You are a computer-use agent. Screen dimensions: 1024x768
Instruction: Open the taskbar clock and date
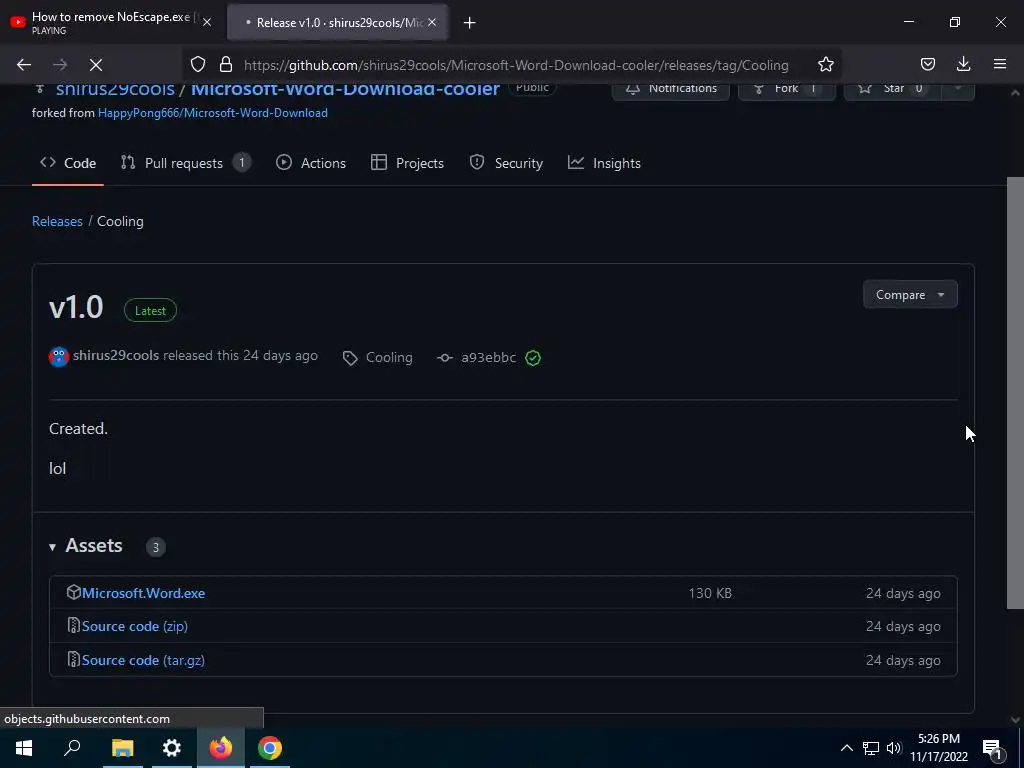(x=938, y=748)
